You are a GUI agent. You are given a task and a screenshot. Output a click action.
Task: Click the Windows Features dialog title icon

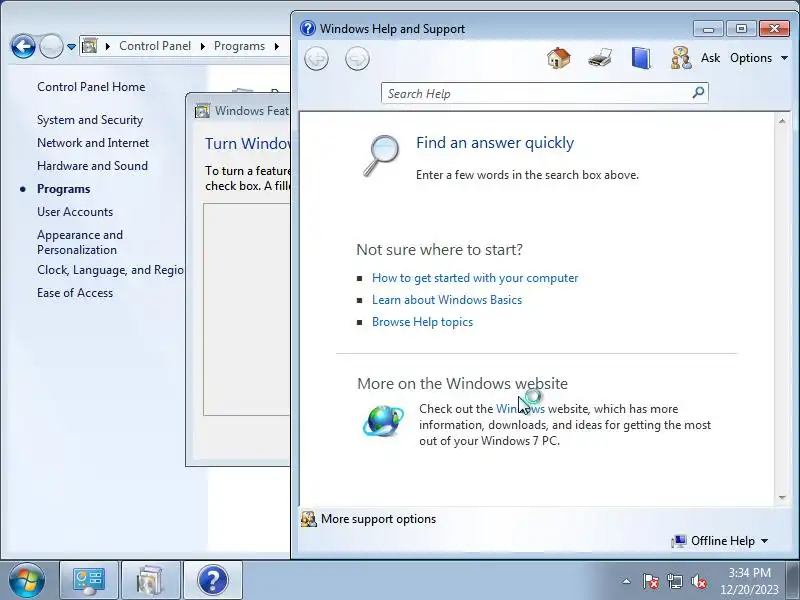(203, 111)
